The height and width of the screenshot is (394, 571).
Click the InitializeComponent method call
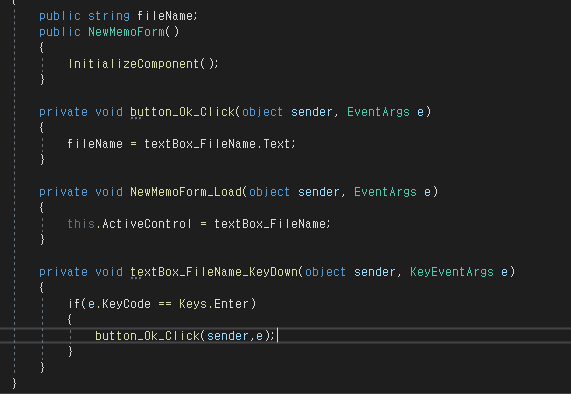point(133,64)
